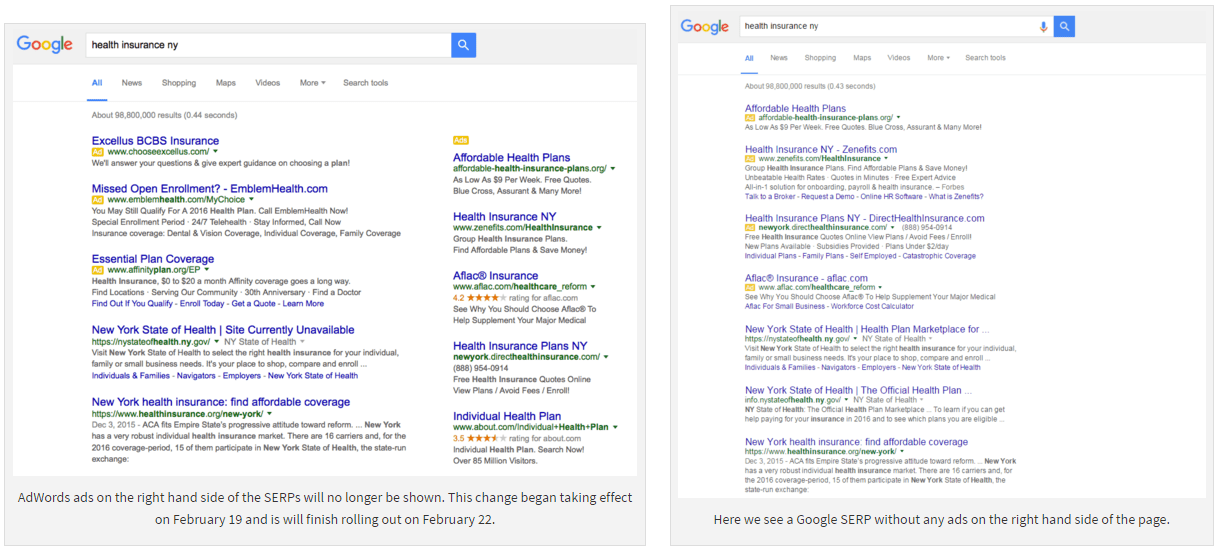Select the Maps tab in the left-hand screenshot
Viewport: 1218px width, 550px height.
[x=226, y=83]
